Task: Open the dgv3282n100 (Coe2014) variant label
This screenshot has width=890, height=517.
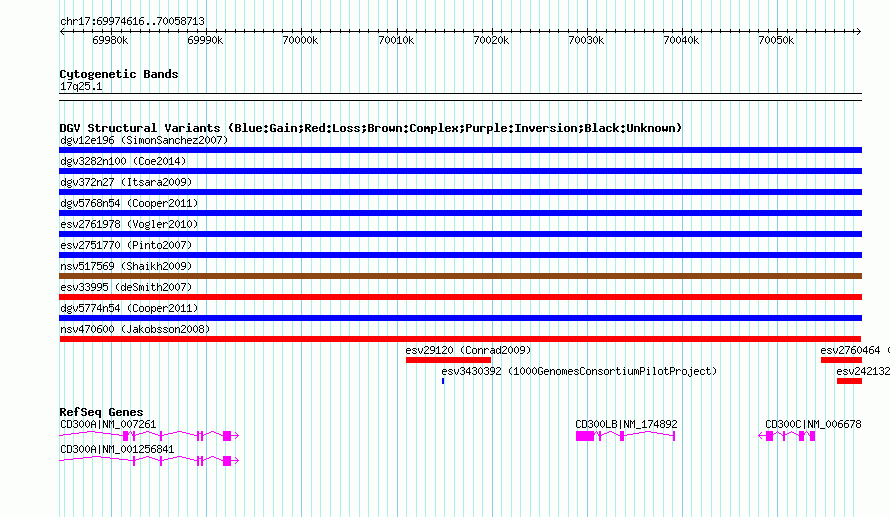Action: tap(123, 161)
